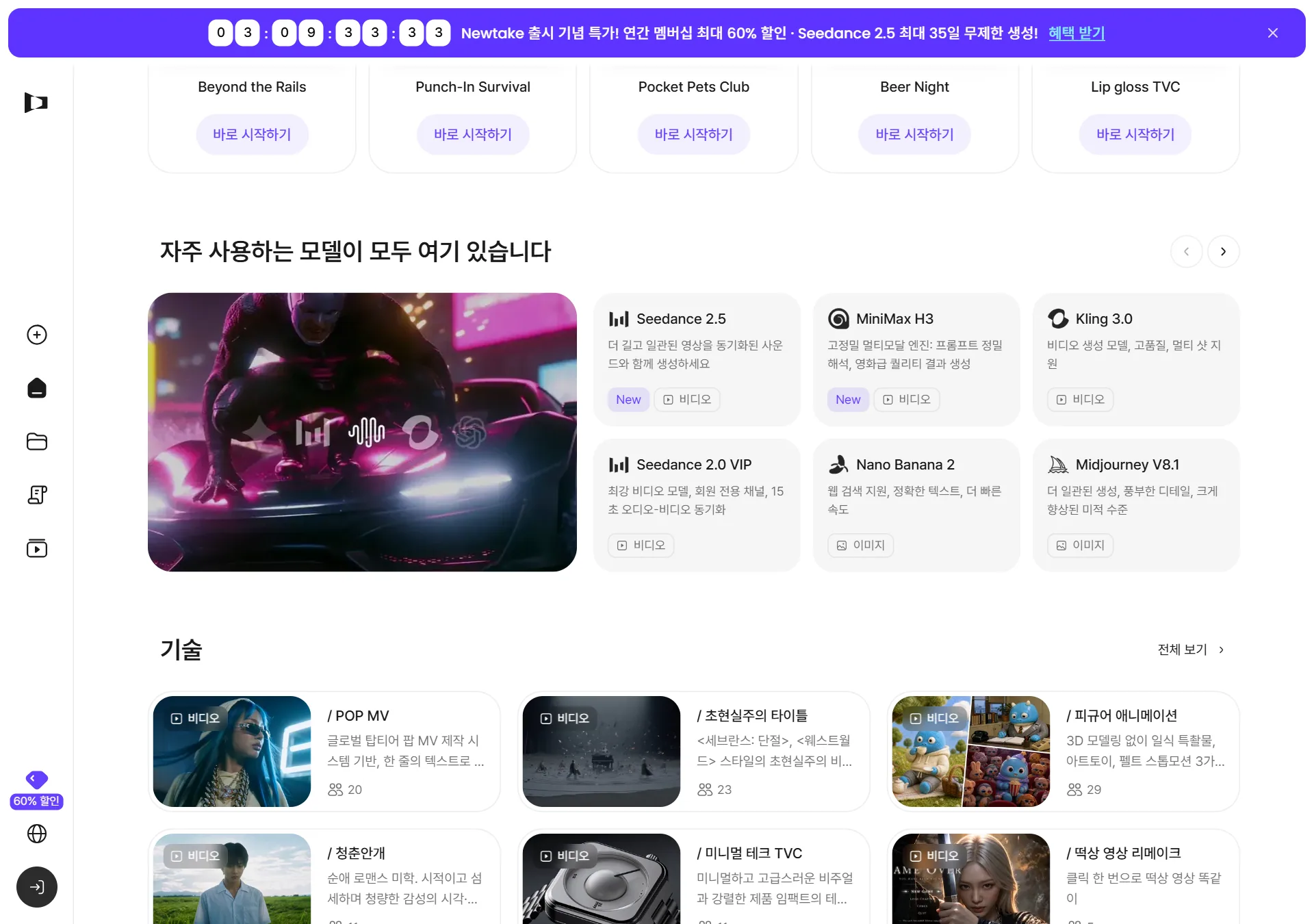This screenshot has height=924, width=1314.
Task: Click the 비디오 tag on Kling 3.0
Action: (x=1081, y=400)
